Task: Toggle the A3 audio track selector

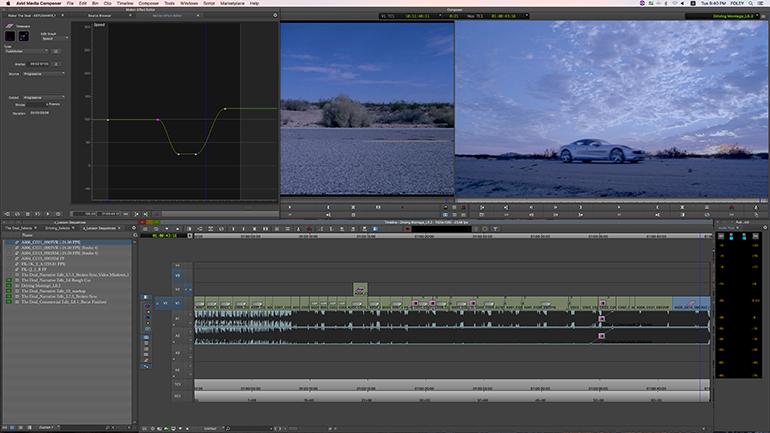Action: click(x=177, y=353)
